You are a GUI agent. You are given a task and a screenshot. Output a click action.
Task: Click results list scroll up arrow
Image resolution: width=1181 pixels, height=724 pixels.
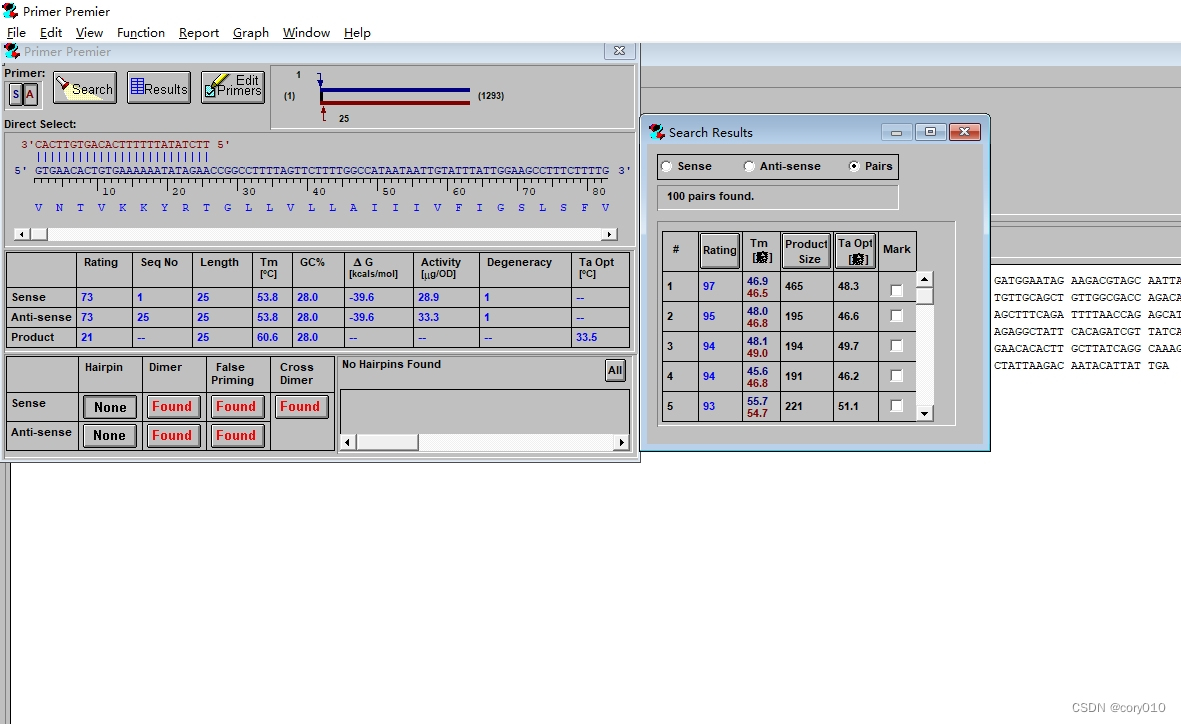925,280
